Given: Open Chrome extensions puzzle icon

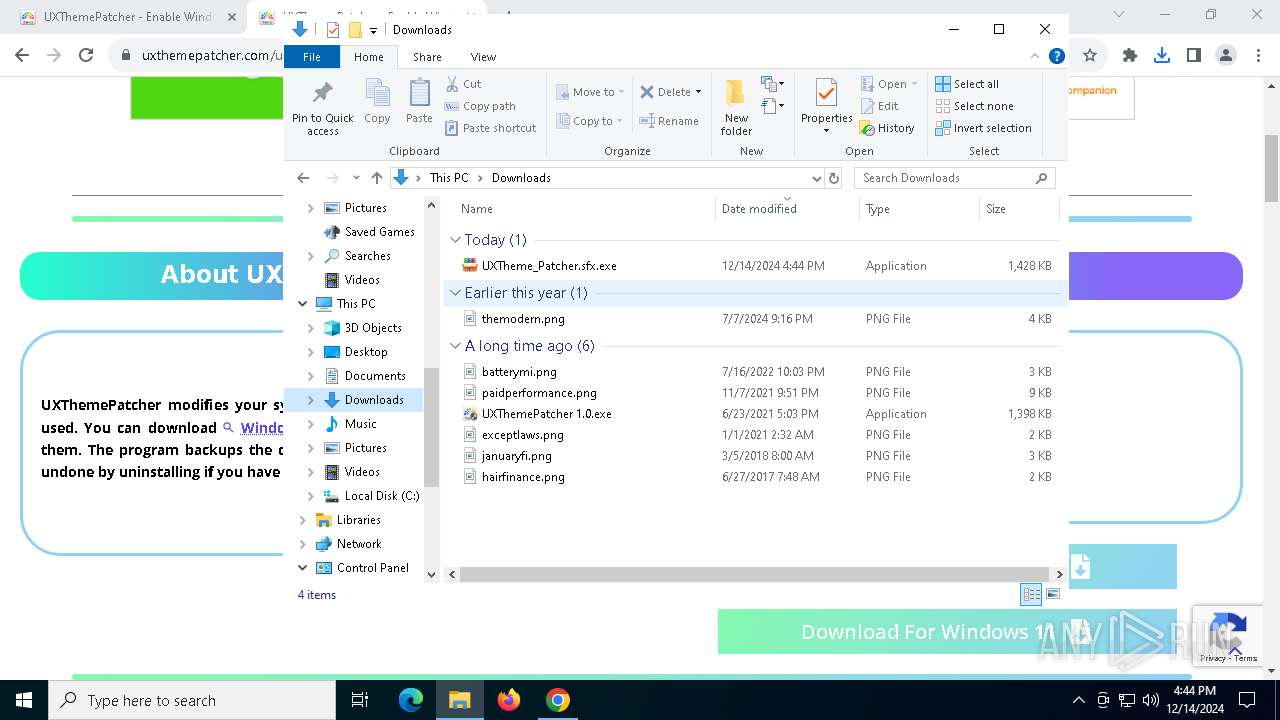Looking at the screenshot, I should 1130,56.
